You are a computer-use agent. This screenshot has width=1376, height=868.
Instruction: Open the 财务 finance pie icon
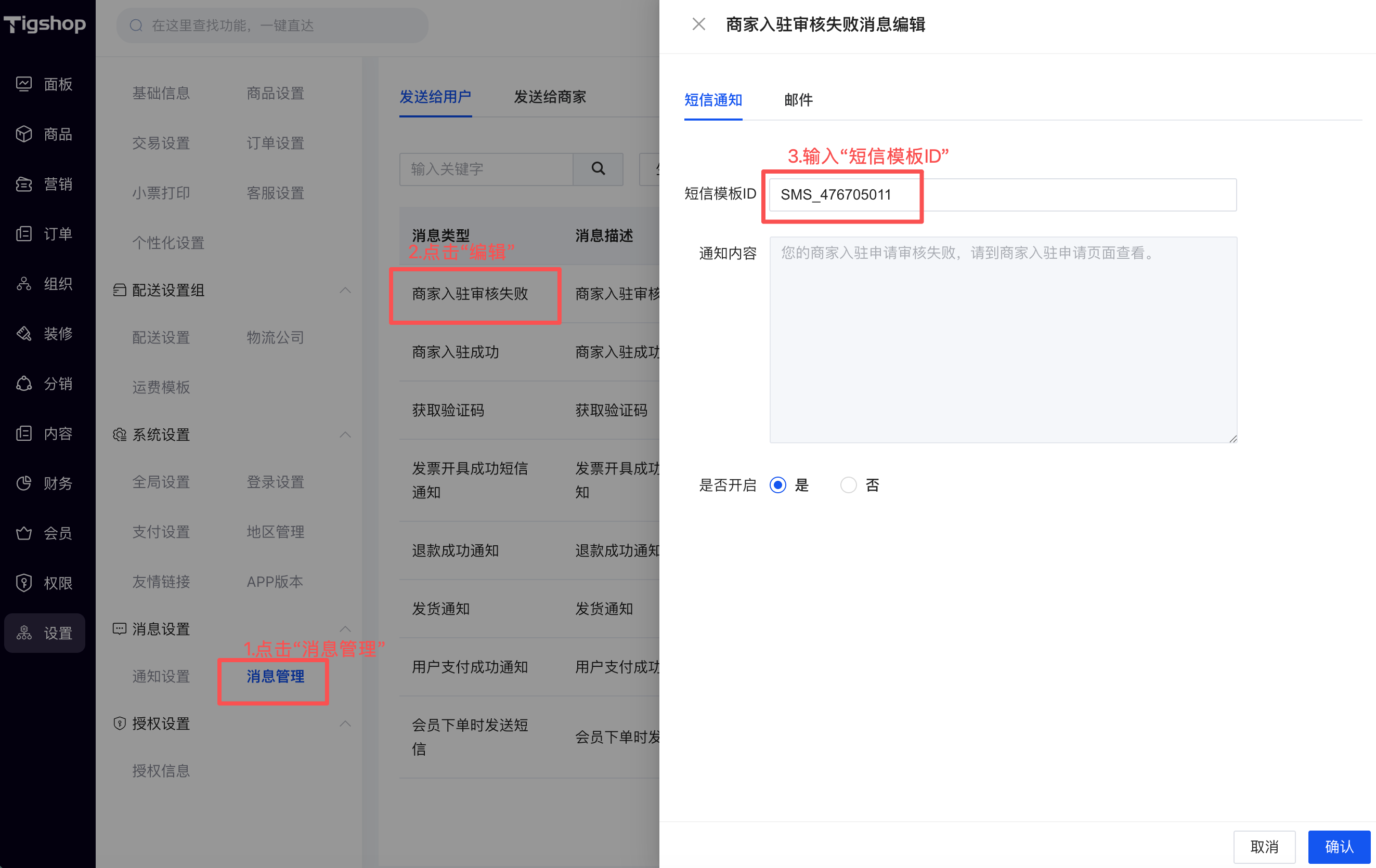click(x=24, y=483)
